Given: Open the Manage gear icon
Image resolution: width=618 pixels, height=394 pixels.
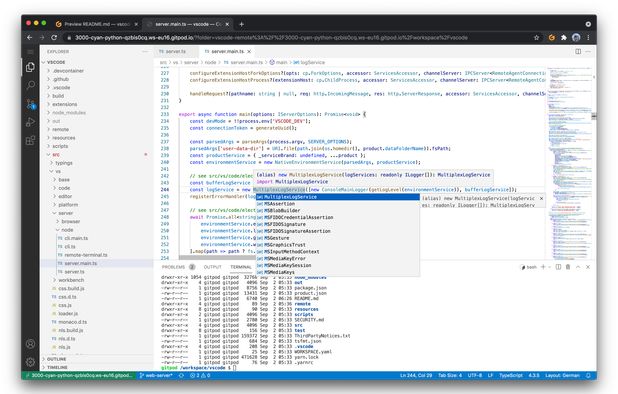Looking at the screenshot, I should click(x=30, y=362).
